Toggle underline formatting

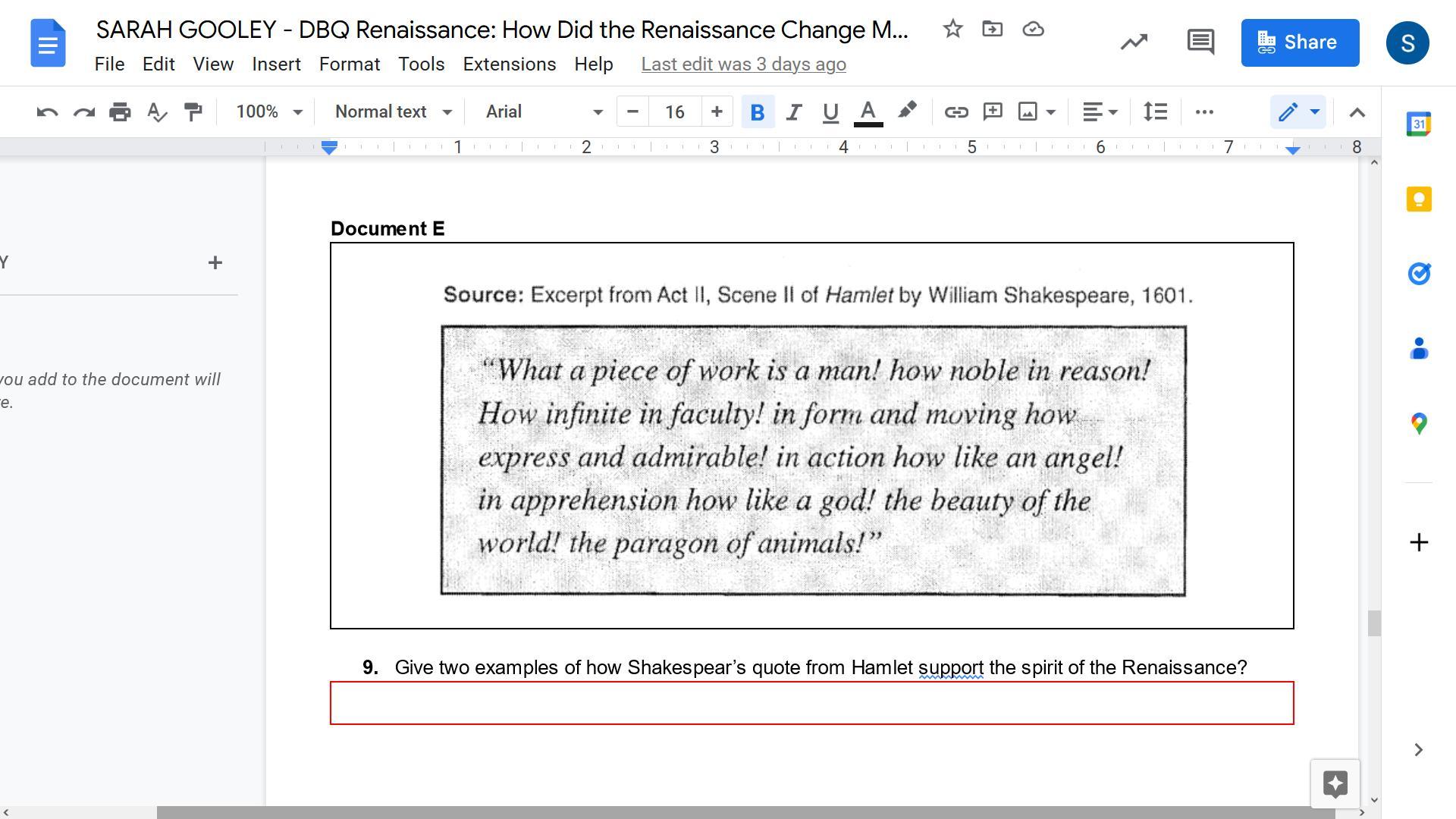830,112
